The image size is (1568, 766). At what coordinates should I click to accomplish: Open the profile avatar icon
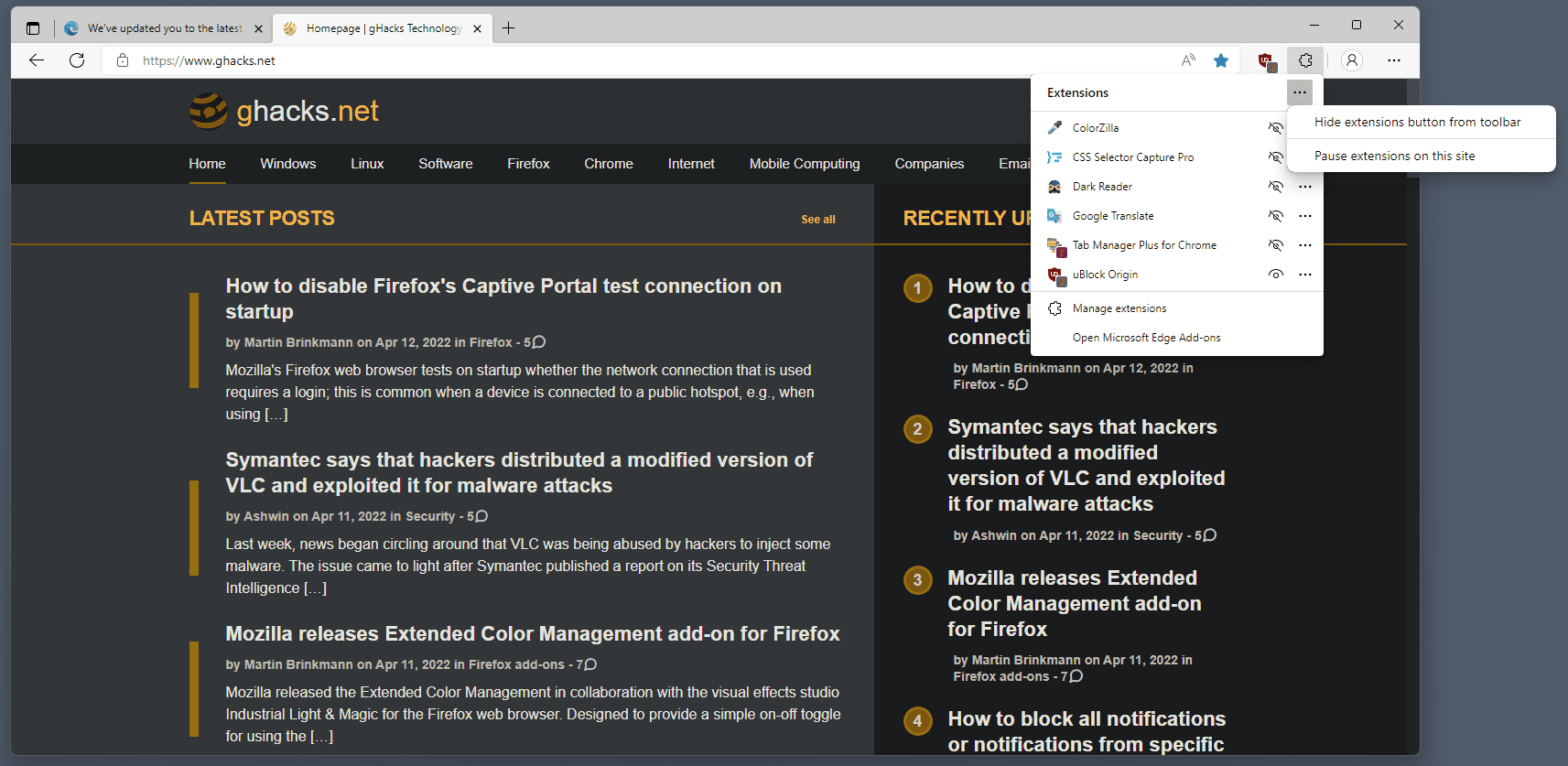pos(1352,60)
